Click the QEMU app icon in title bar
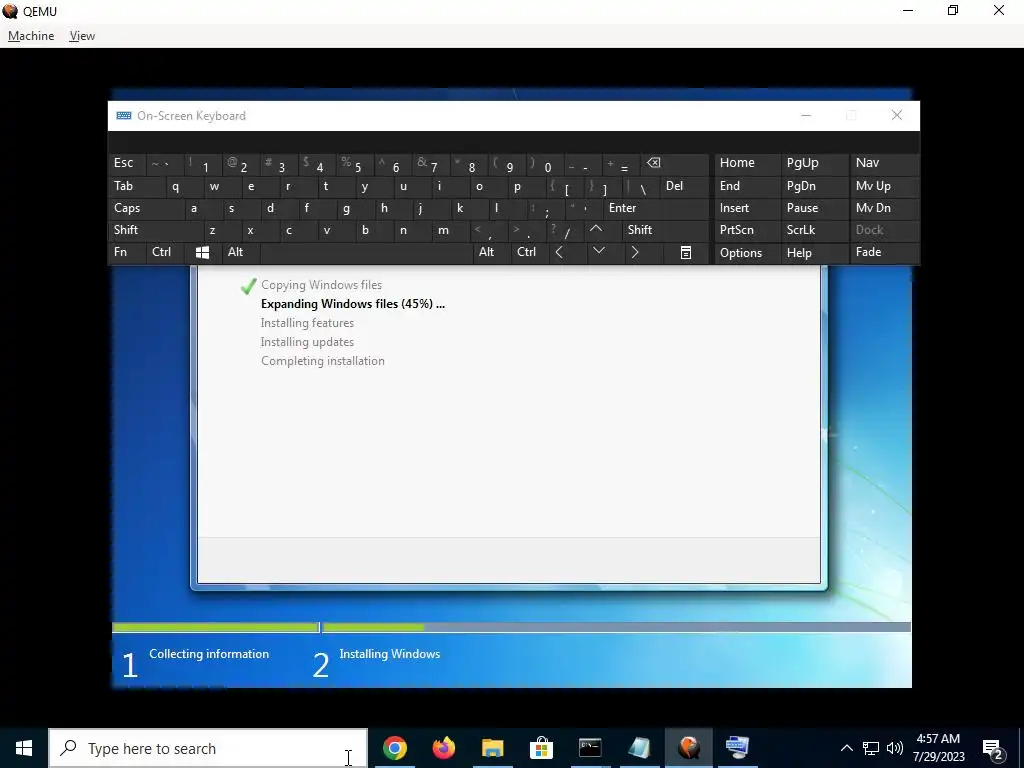The height and width of the screenshot is (768, 1024). point(10,11)
